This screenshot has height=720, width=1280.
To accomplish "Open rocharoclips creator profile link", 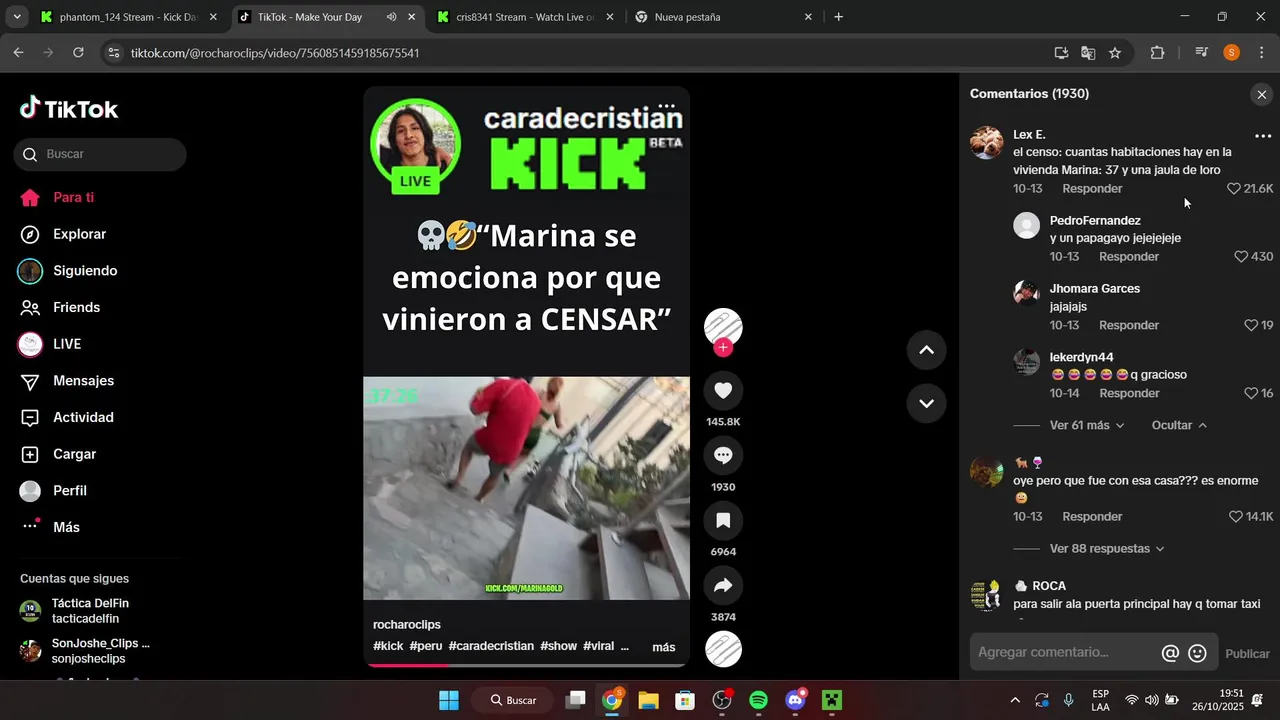I will [x=407, y=625].
